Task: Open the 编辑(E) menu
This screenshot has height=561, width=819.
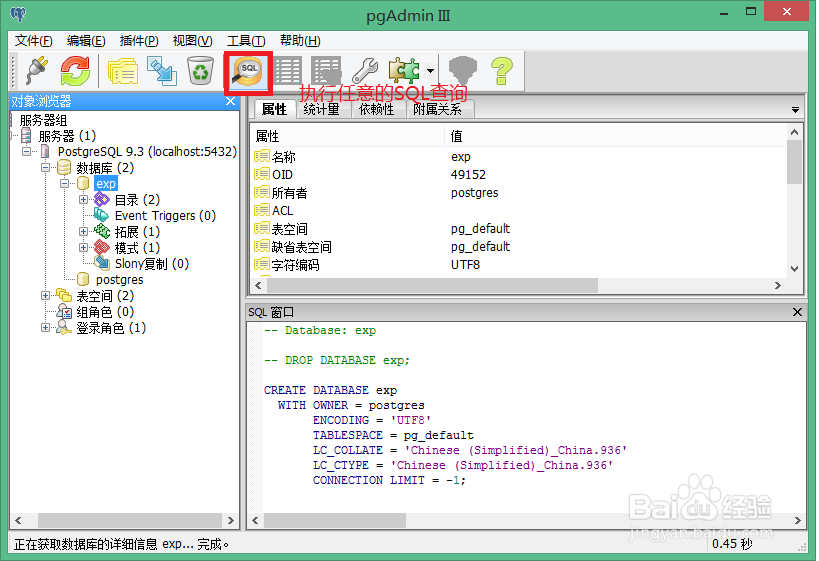Action: coord(86,41)
